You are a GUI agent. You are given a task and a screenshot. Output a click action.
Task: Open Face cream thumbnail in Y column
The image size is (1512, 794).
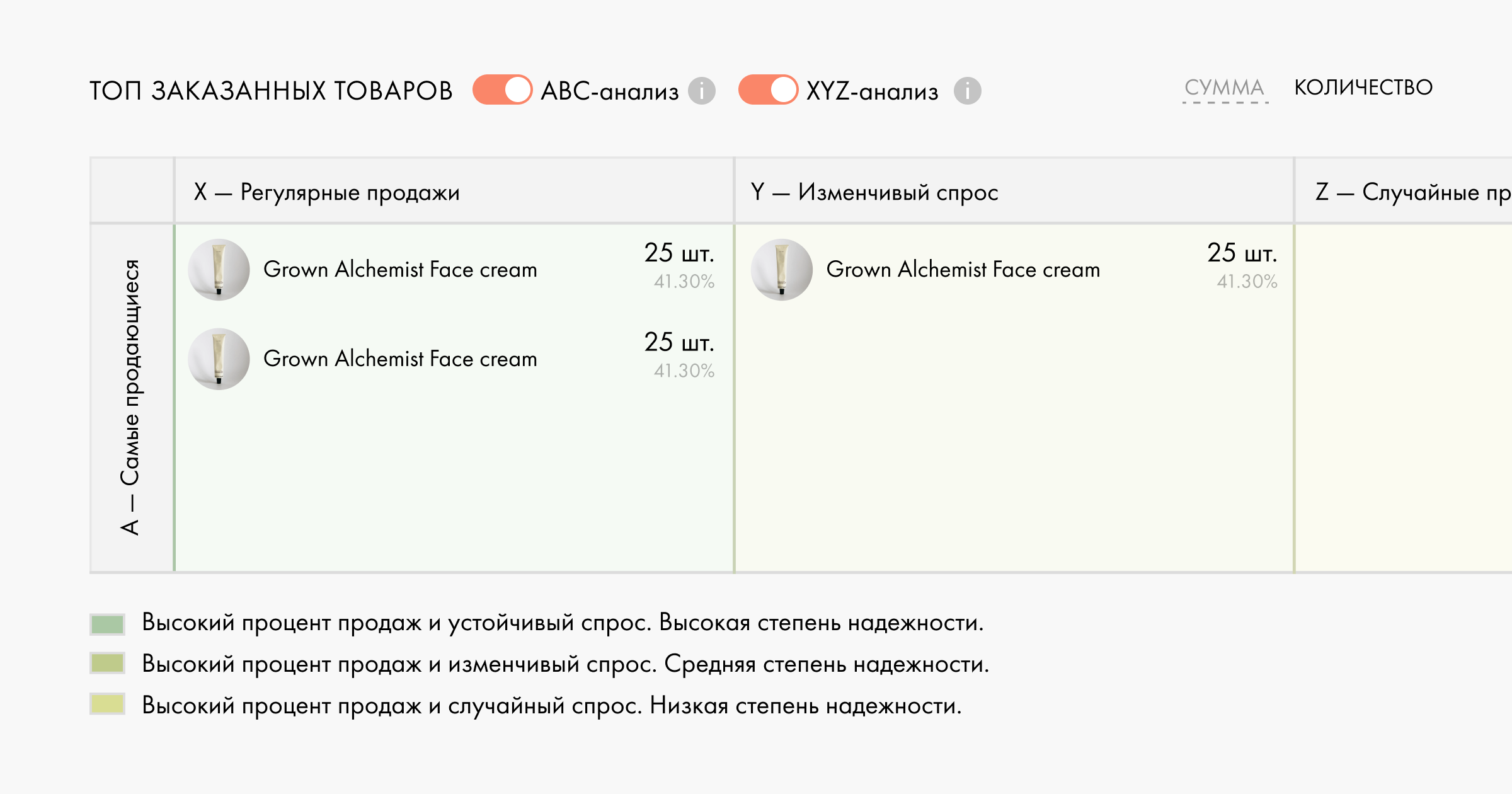[782, 270]
